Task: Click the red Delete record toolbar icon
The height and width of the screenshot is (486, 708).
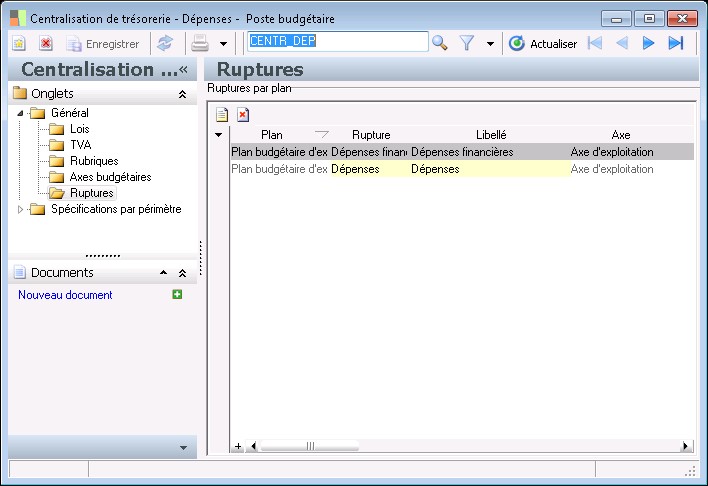Action: click(46, 44)
